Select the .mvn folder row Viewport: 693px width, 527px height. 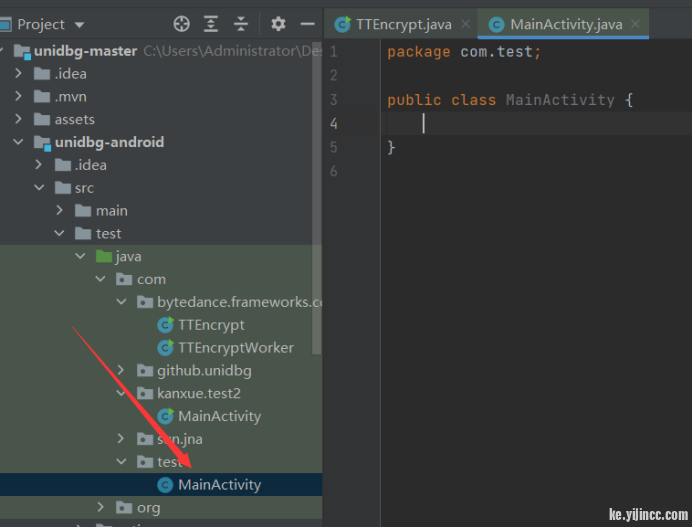(x=161, y=96)
